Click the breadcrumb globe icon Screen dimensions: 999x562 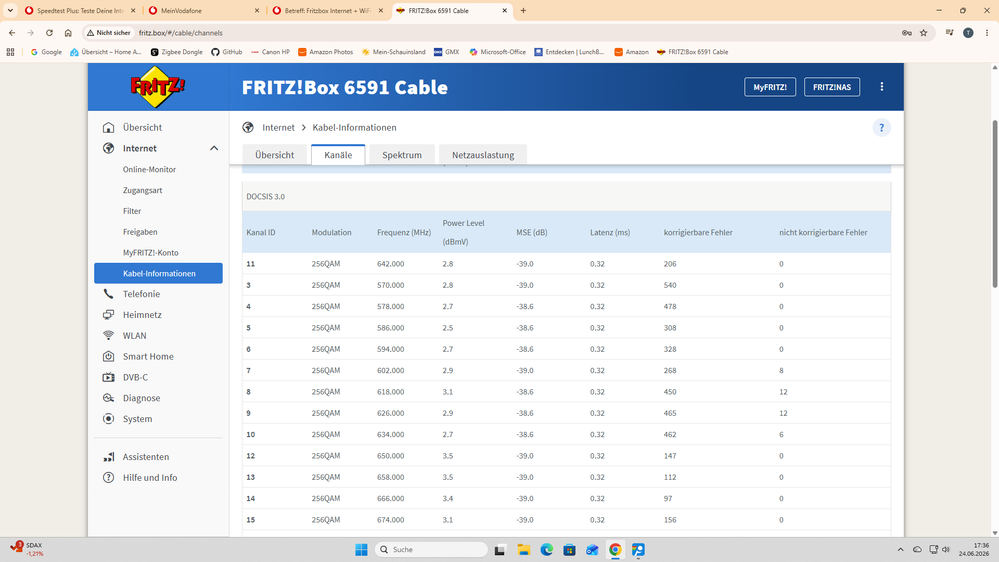(x=248, y=127)
